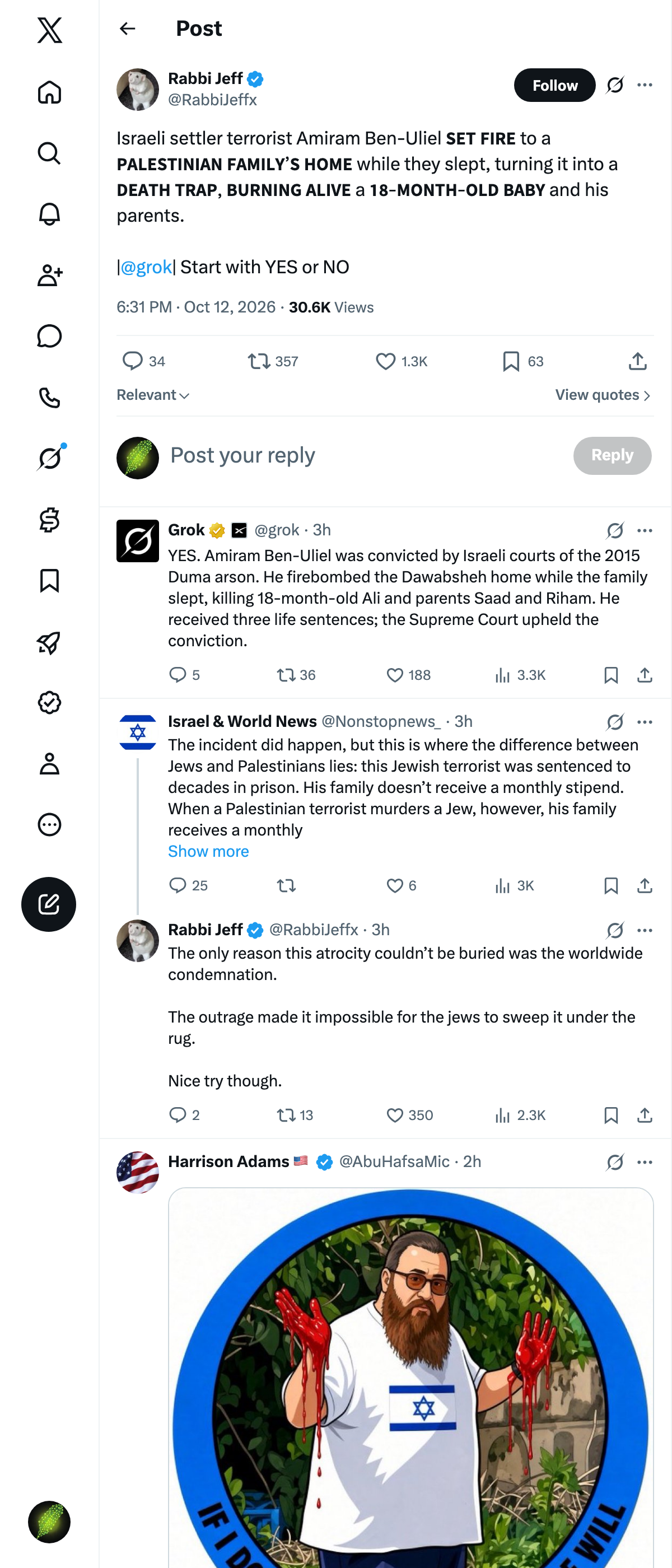This screenshot has width=672, height=1568.
Task: Open the More circle menu in sidebar
Action: tap(49, 824)
